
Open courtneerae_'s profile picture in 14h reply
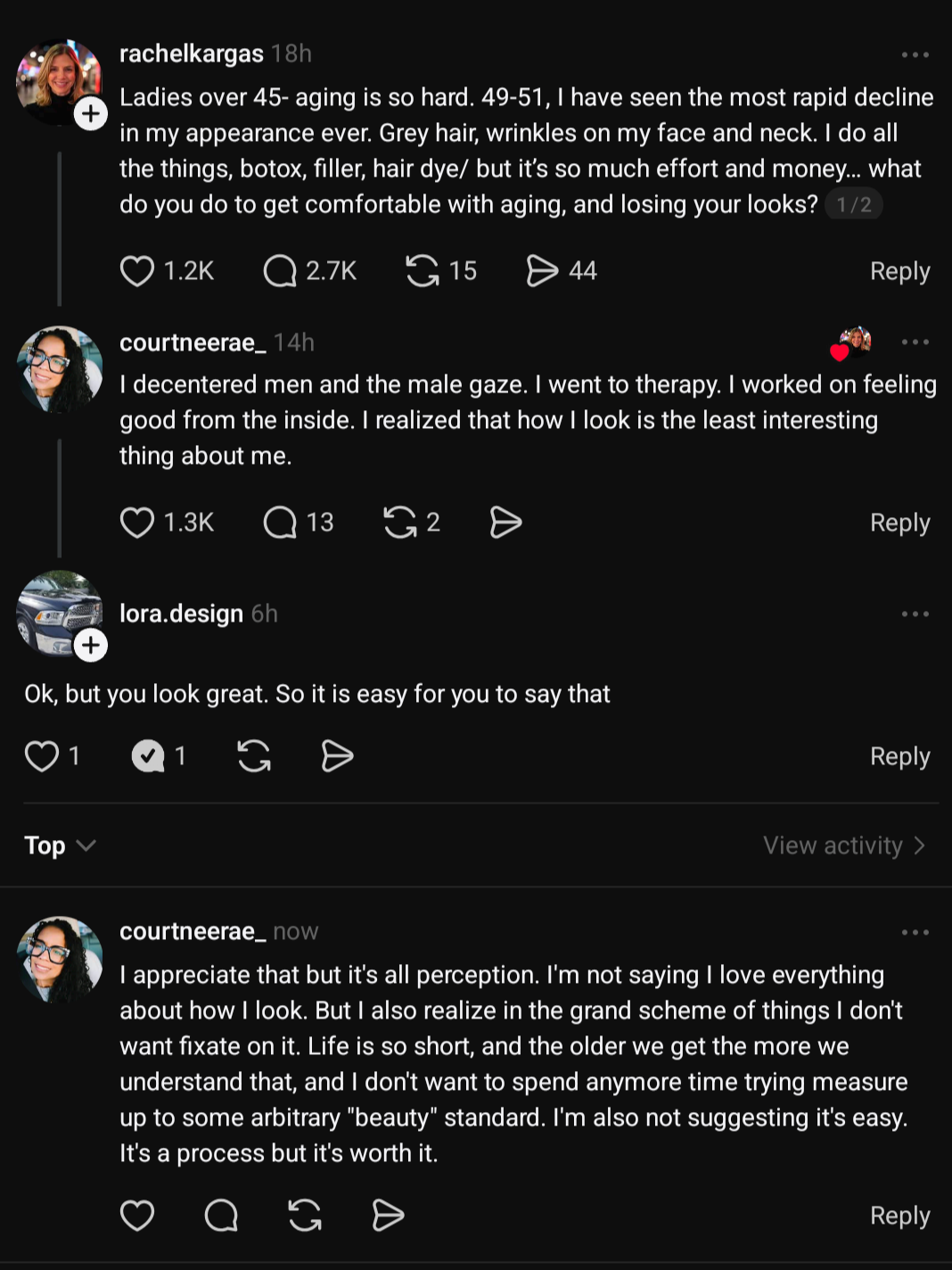[x=60, y=369]
